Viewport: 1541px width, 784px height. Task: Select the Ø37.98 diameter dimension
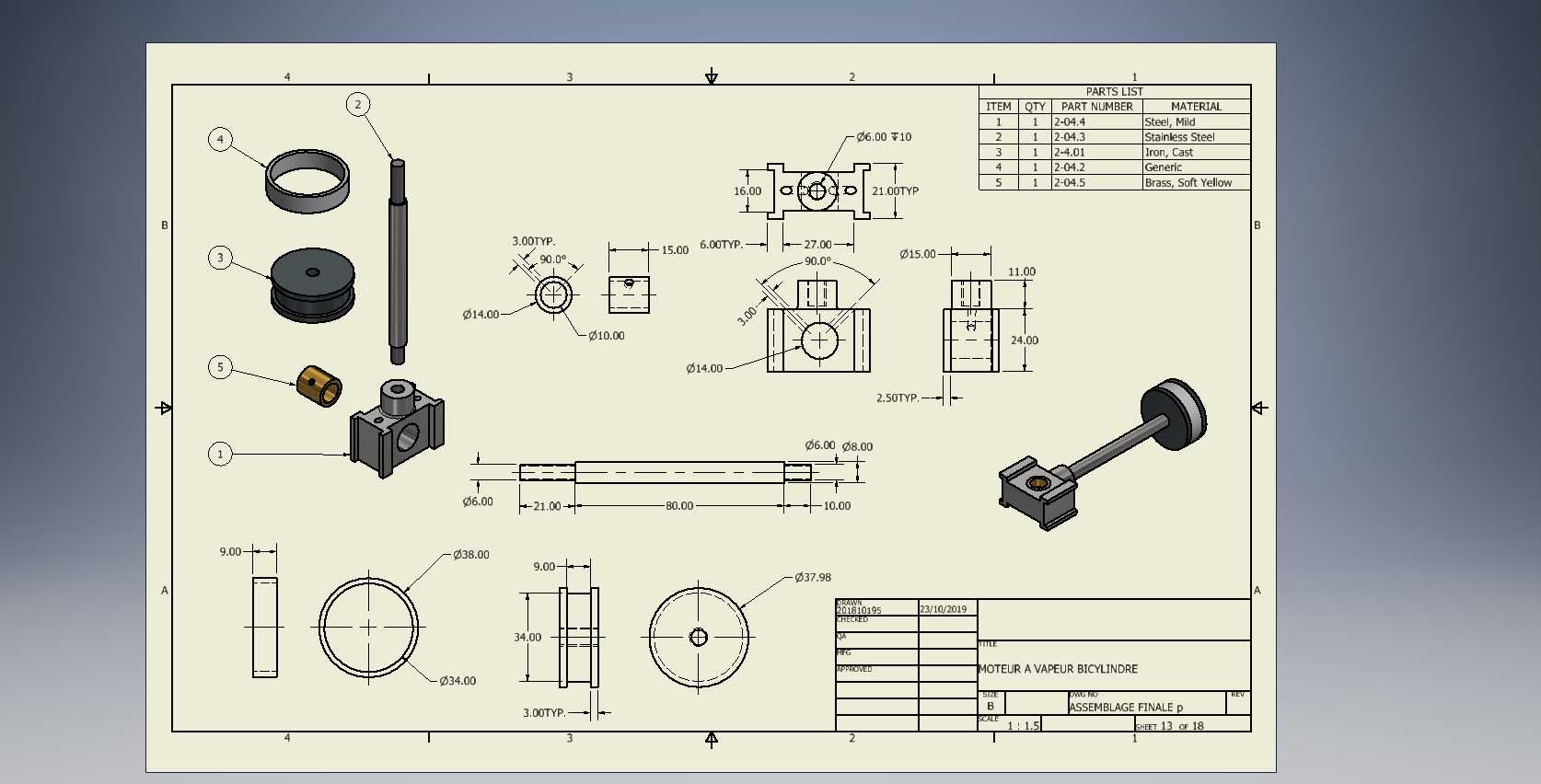tap(813, 578)
